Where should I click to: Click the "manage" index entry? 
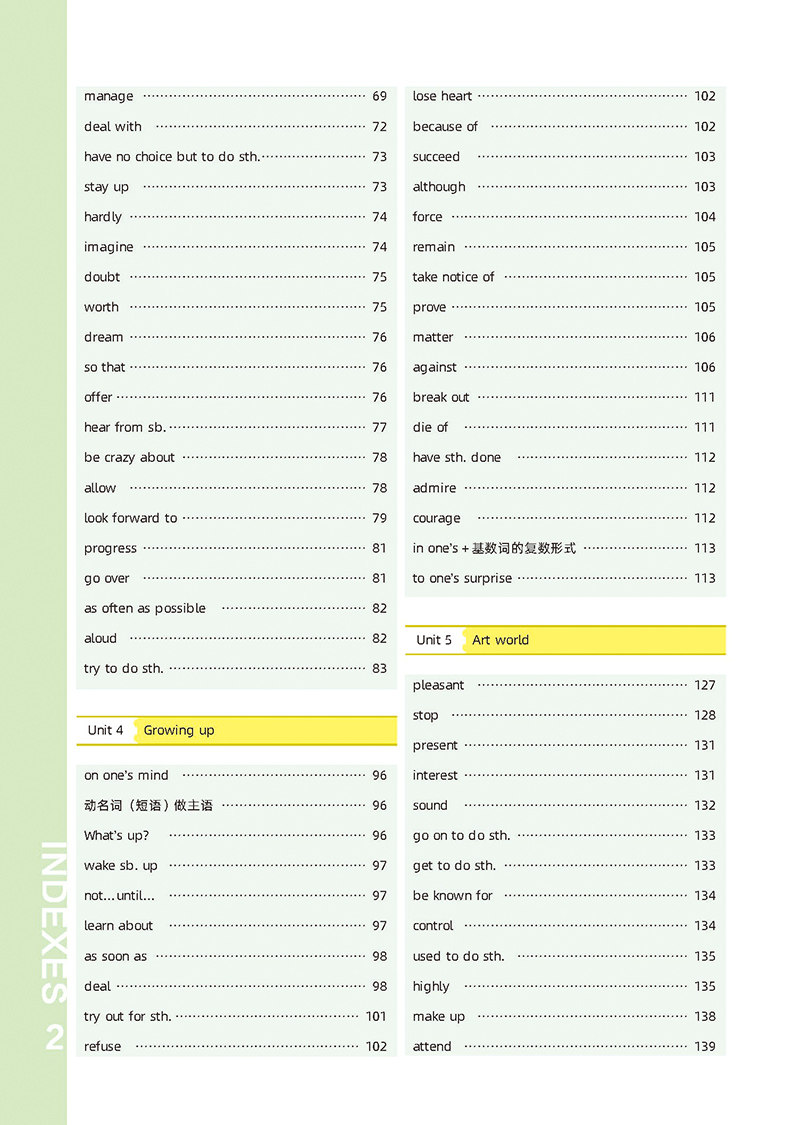[x=109, y=97]
